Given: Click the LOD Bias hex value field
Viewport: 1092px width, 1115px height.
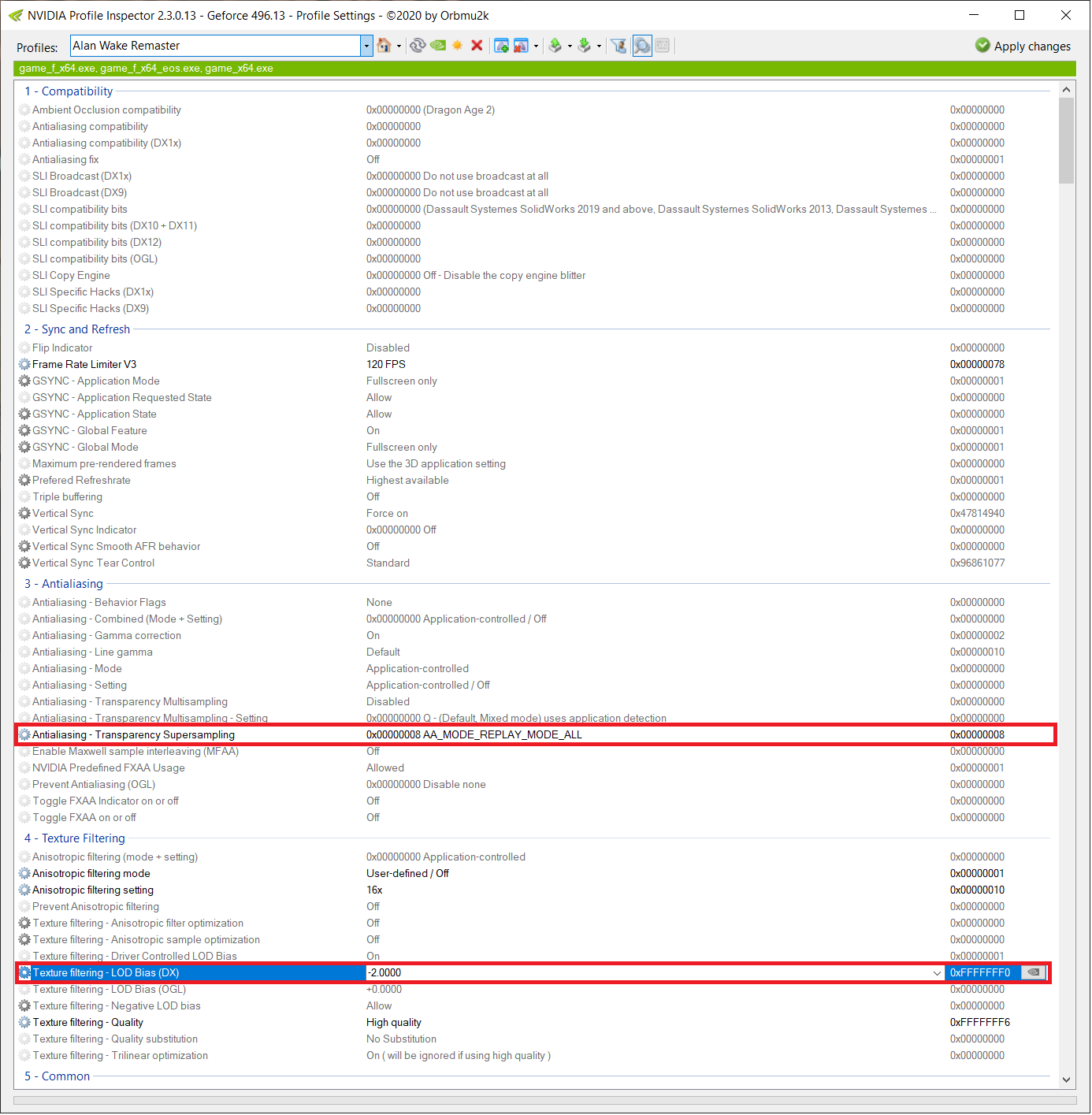Looking at the screenshot, I should (x=981, y=973).
